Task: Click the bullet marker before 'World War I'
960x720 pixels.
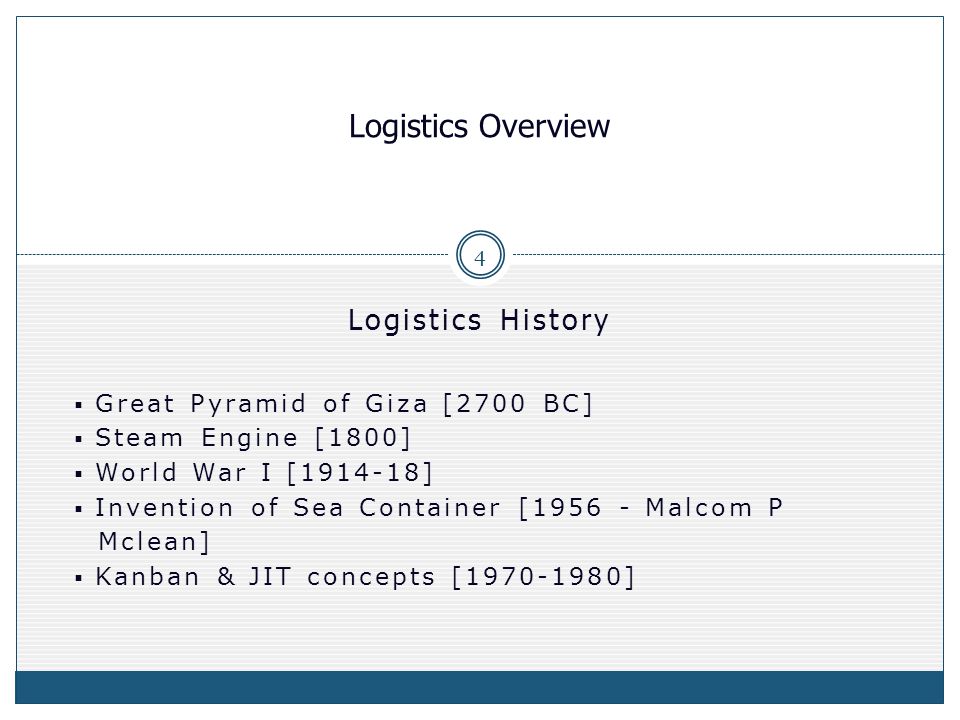Action: [x=78, y=474]
